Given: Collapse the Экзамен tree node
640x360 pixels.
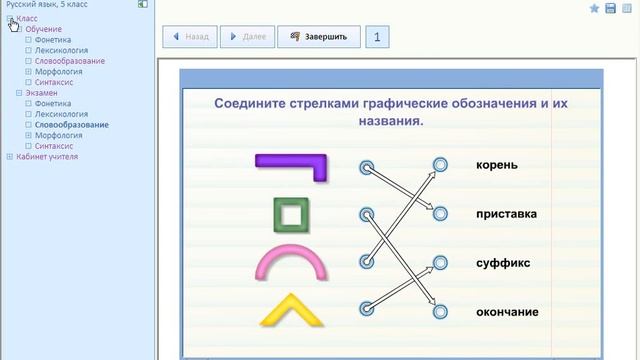Looking at the screenshot, I should click(19, 93).
